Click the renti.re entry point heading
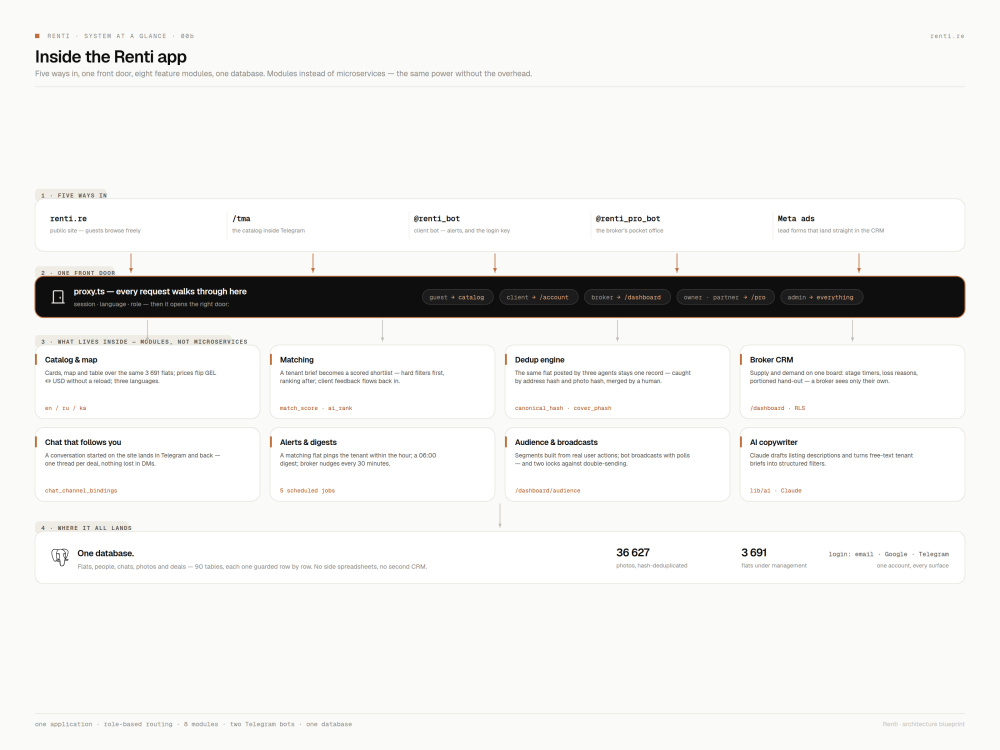The image size is (1000, 750). [x=68, y=219]
